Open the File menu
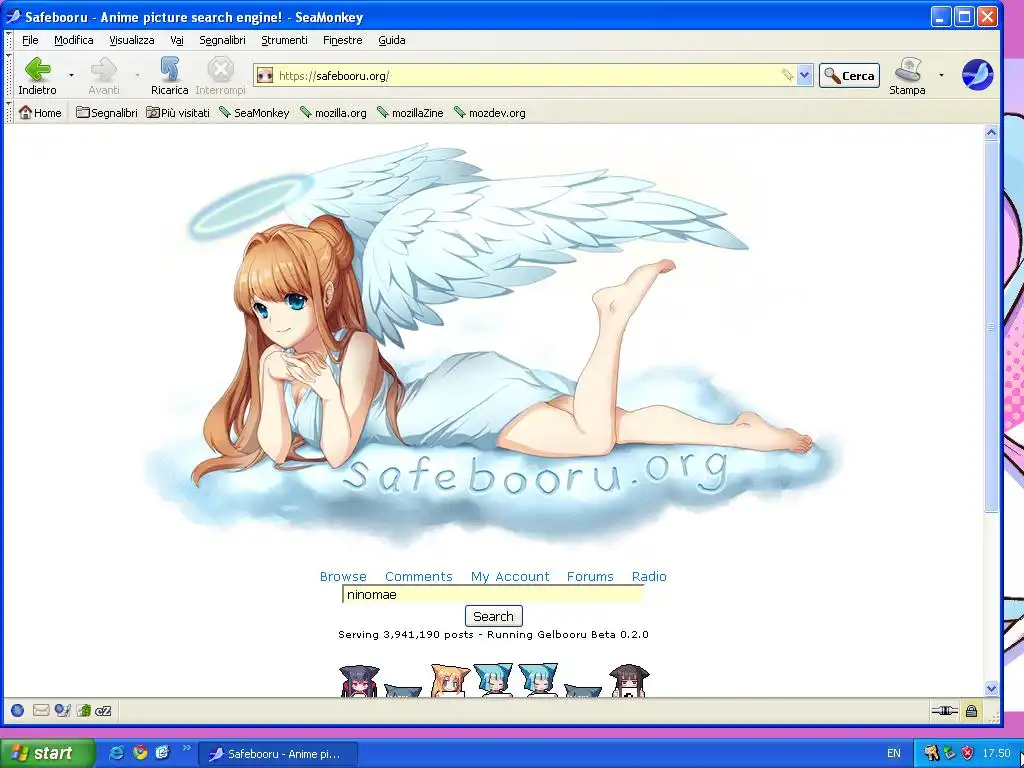This screenshot has width=1024, height=768. pyautogui.click(x=30, y=40)
